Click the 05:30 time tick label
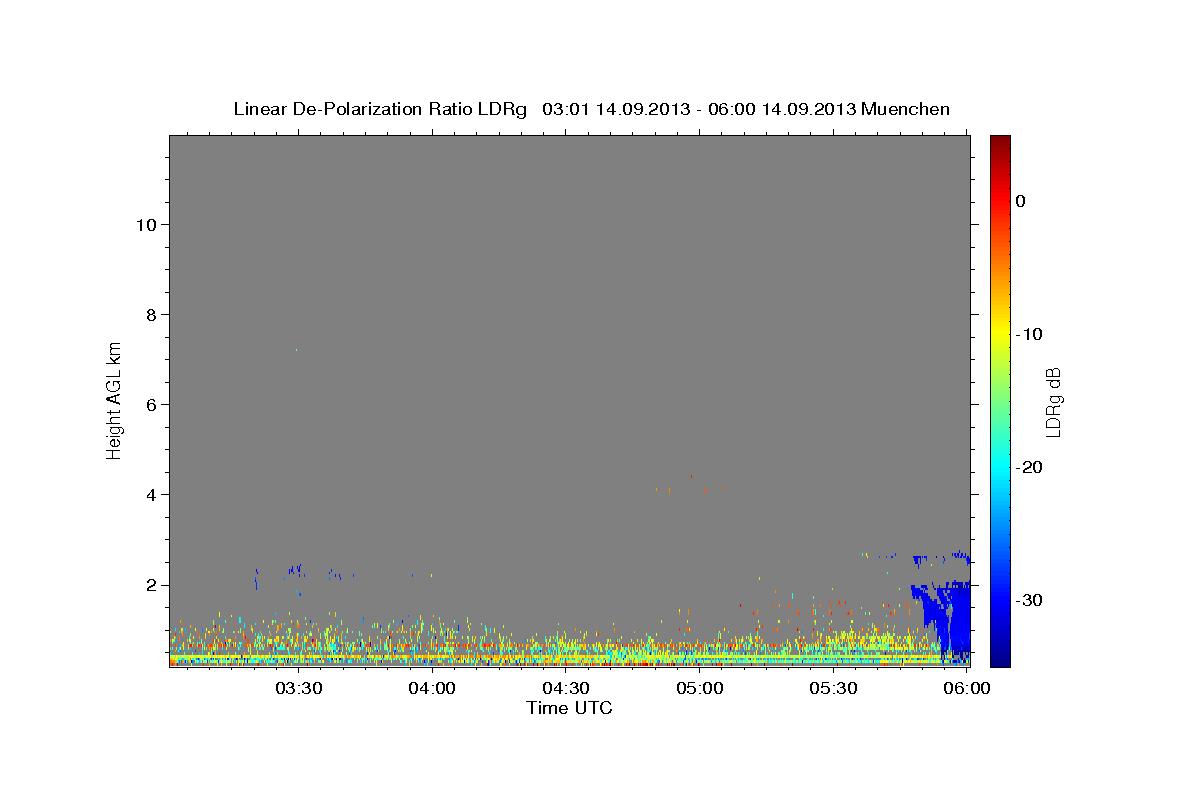The width and height of the screenshot is (1200, 800). [x=833, y=688]
